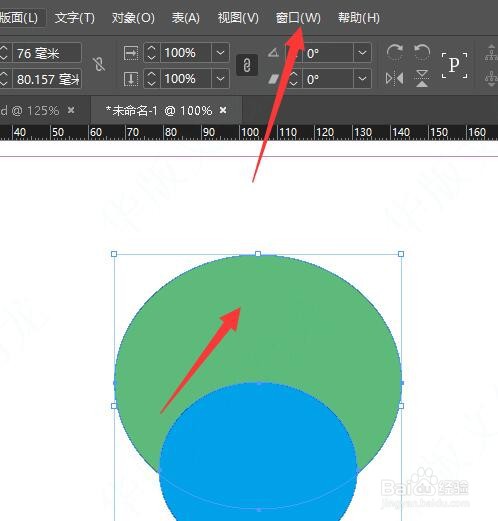The height and width of the screenshot is (521, 498).
Task: Open the 表(A) menu
Action: (186, 18)
